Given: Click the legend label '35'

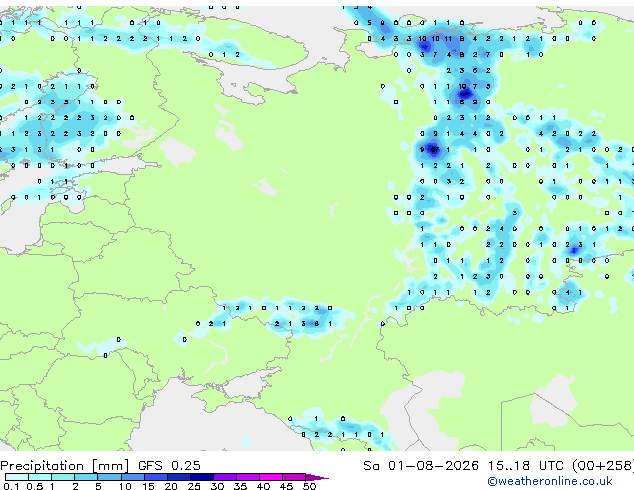Looking at the screenshot, I should coord(240,486).
